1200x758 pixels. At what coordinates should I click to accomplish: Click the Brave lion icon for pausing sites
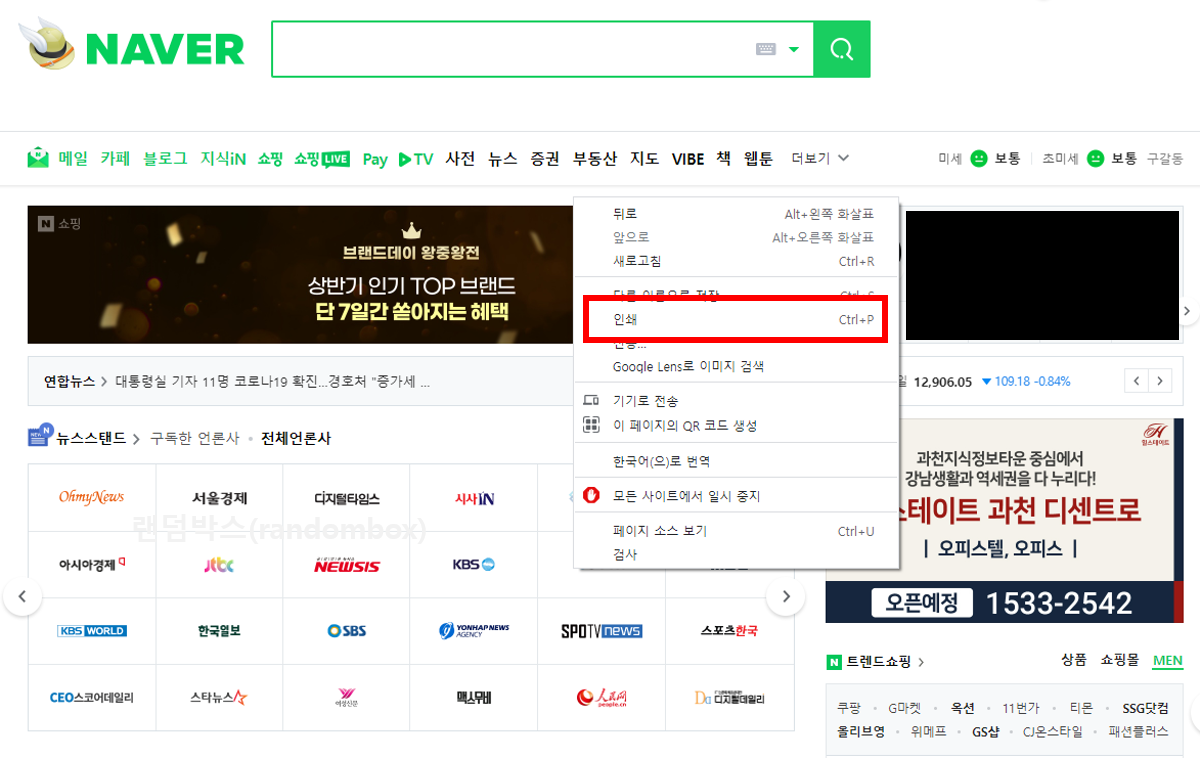[591, 494]
